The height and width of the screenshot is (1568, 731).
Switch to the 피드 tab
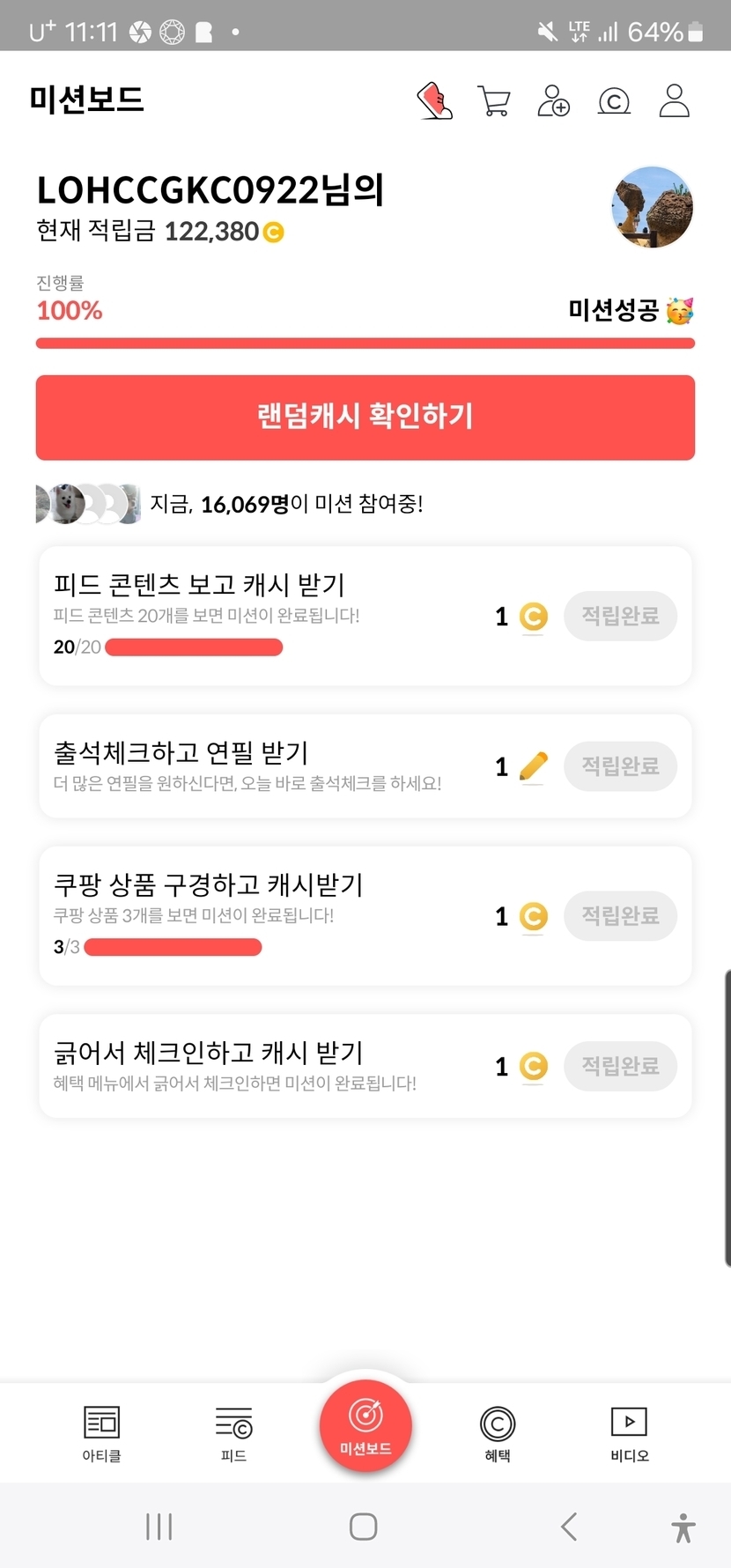coord(233,1433)
